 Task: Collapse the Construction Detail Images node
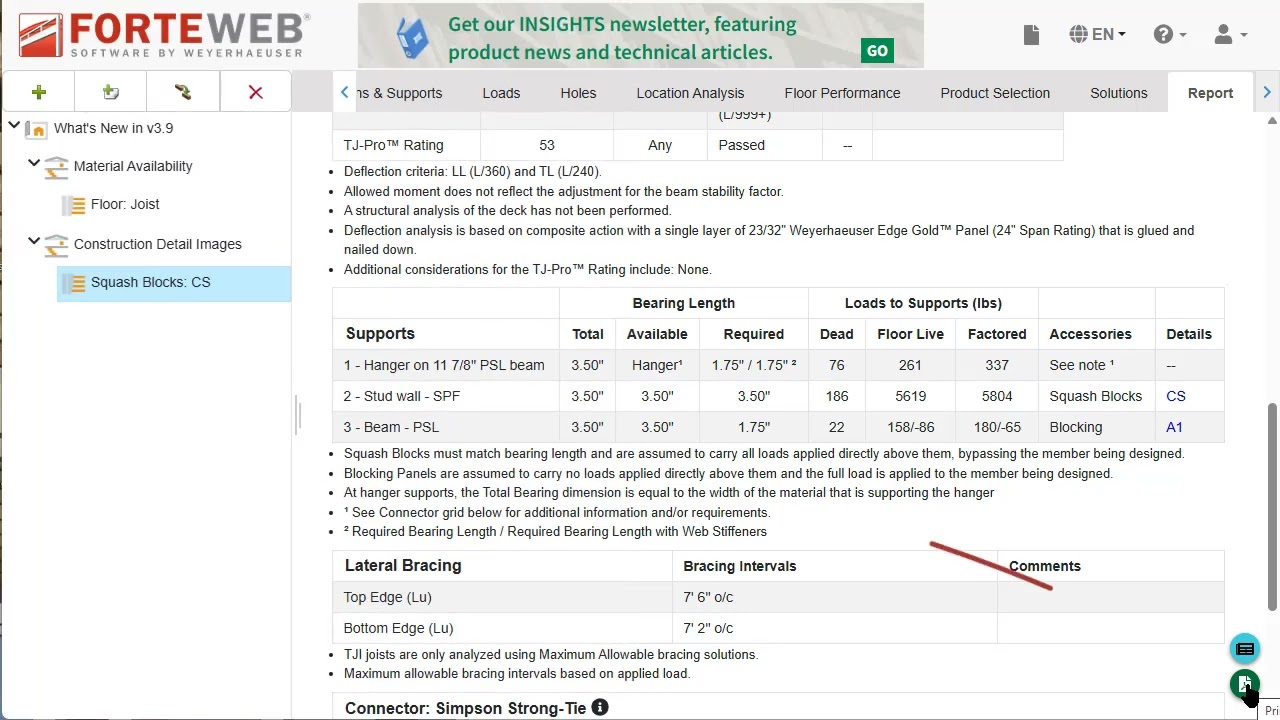[x=34, y=241]
